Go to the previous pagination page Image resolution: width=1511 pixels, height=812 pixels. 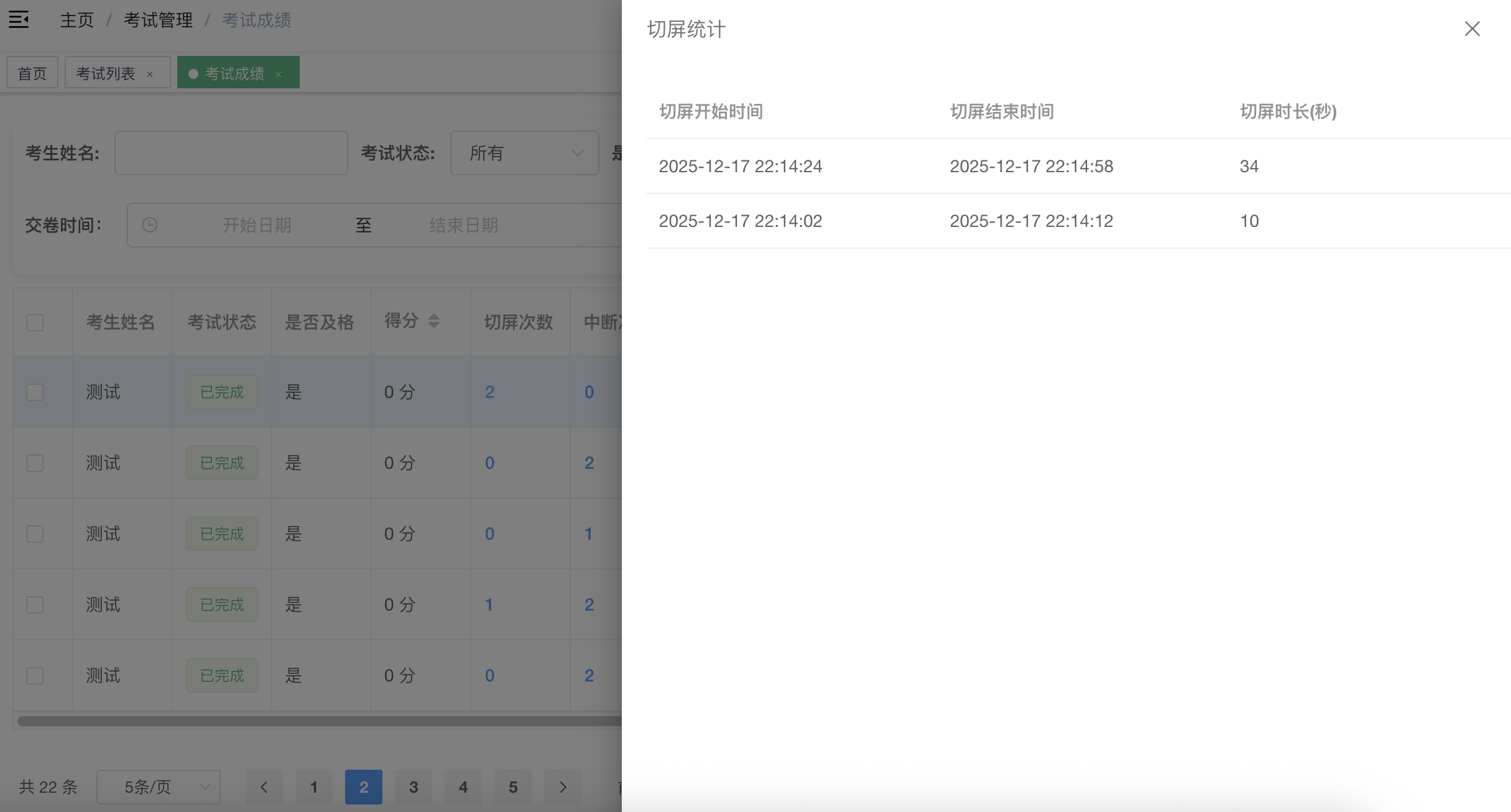(x=264, y=787)
